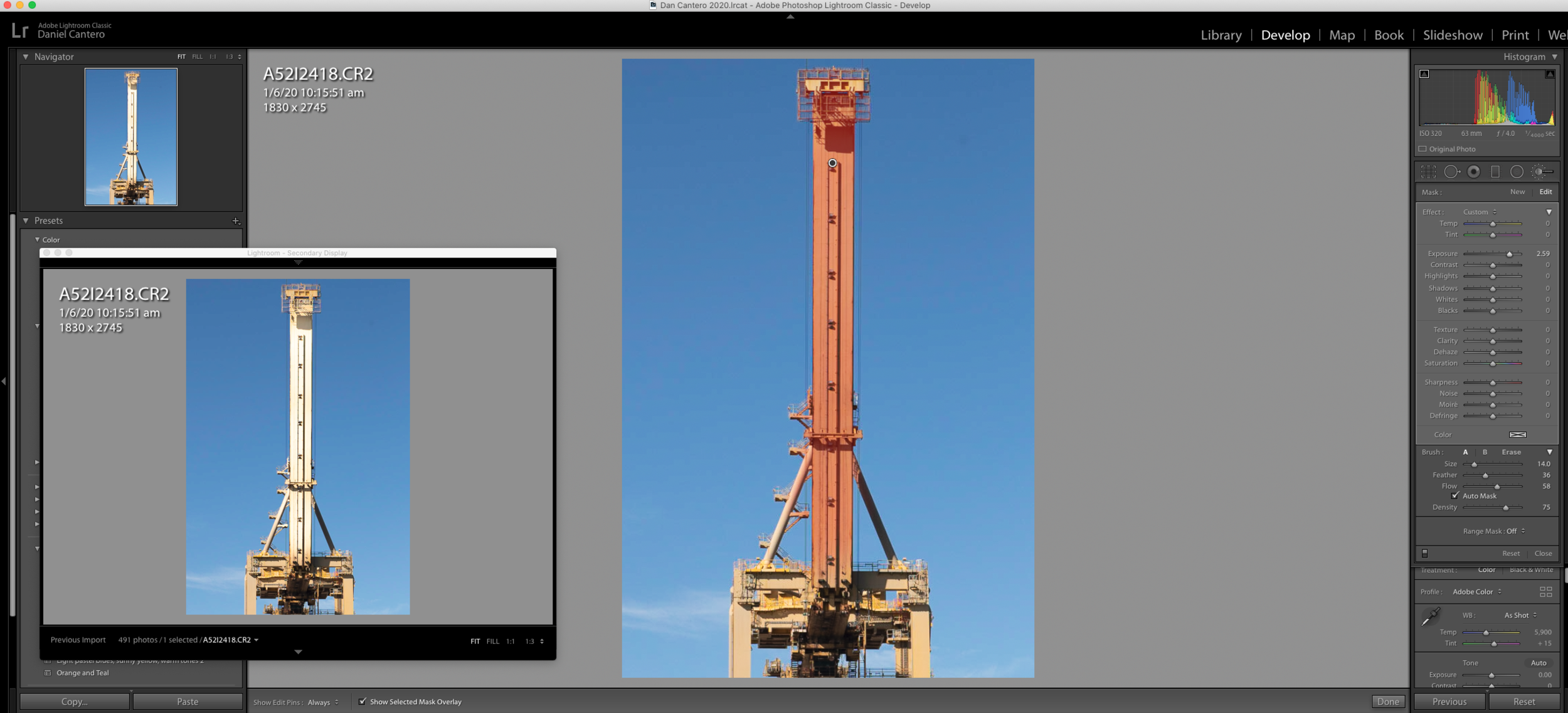Click the Done button

pos(1387,701)
